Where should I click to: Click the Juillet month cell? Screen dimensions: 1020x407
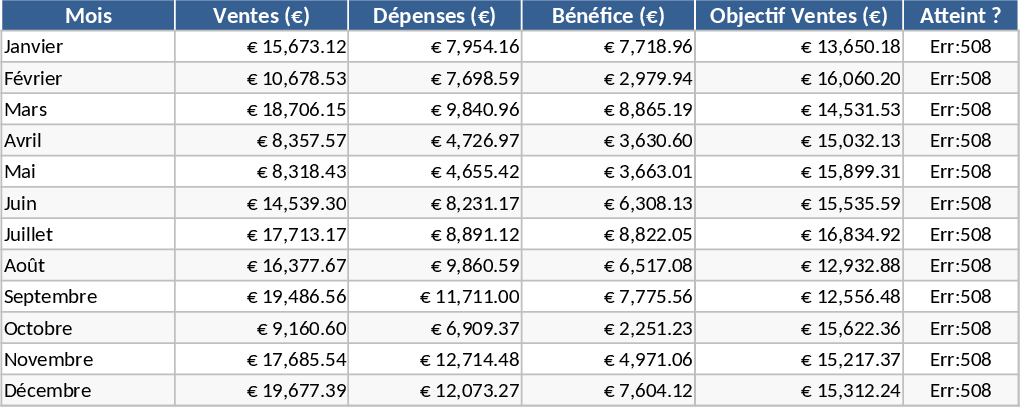[x=88, y=234]
